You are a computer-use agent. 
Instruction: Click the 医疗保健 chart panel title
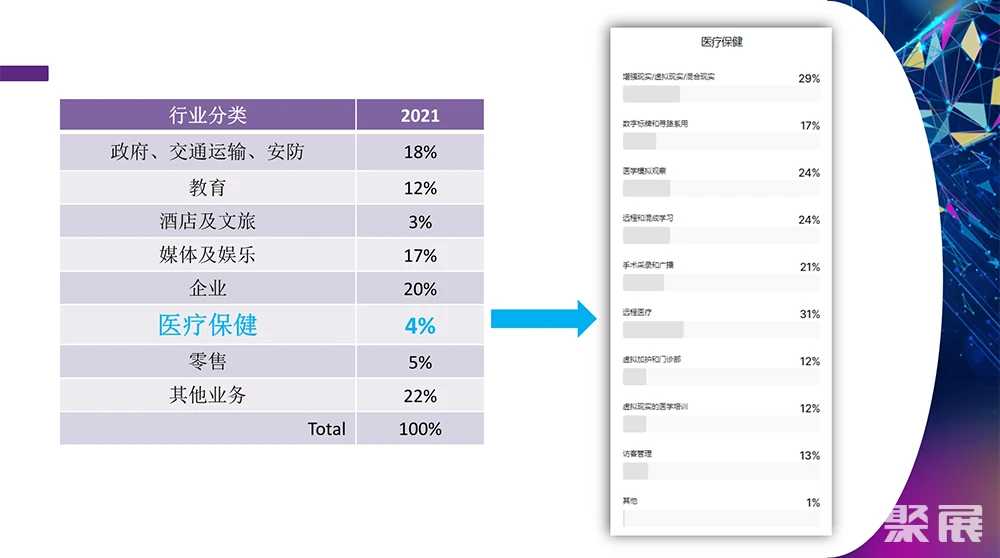(x=721, y=42)
